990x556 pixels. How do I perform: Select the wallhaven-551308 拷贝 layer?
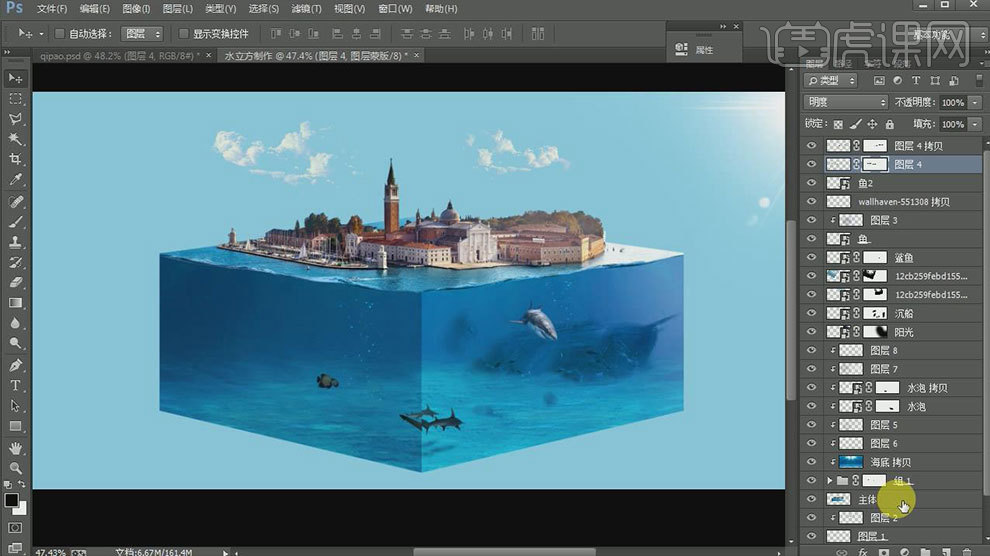[x=903, y=202]
